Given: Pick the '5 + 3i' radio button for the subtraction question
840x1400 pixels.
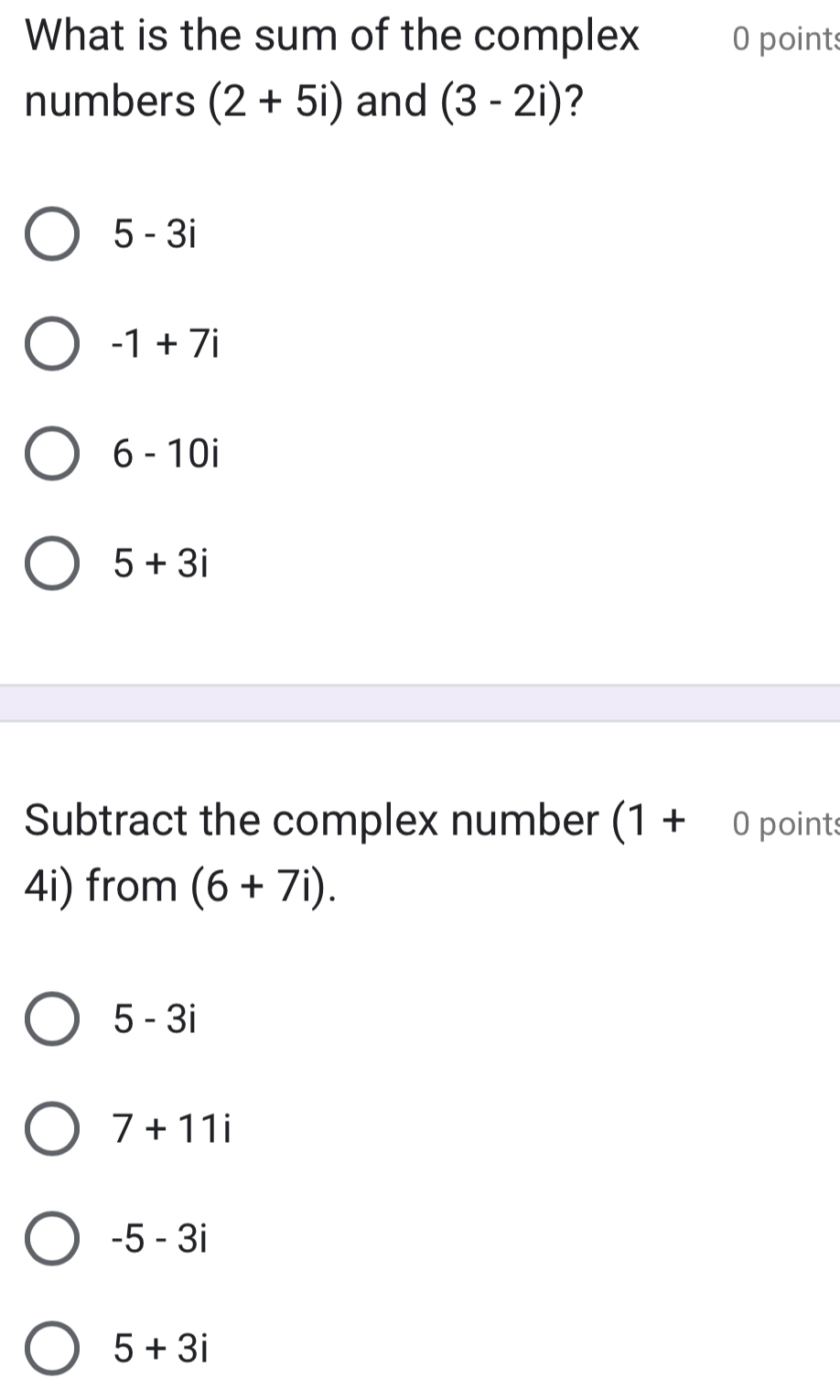Looking at the screenshot, I should click(x=51, y=1349).
